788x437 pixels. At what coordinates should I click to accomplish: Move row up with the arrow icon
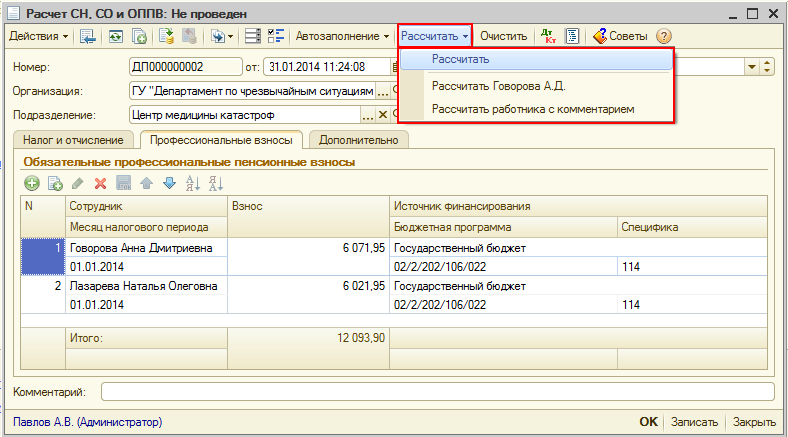(147, 183)
